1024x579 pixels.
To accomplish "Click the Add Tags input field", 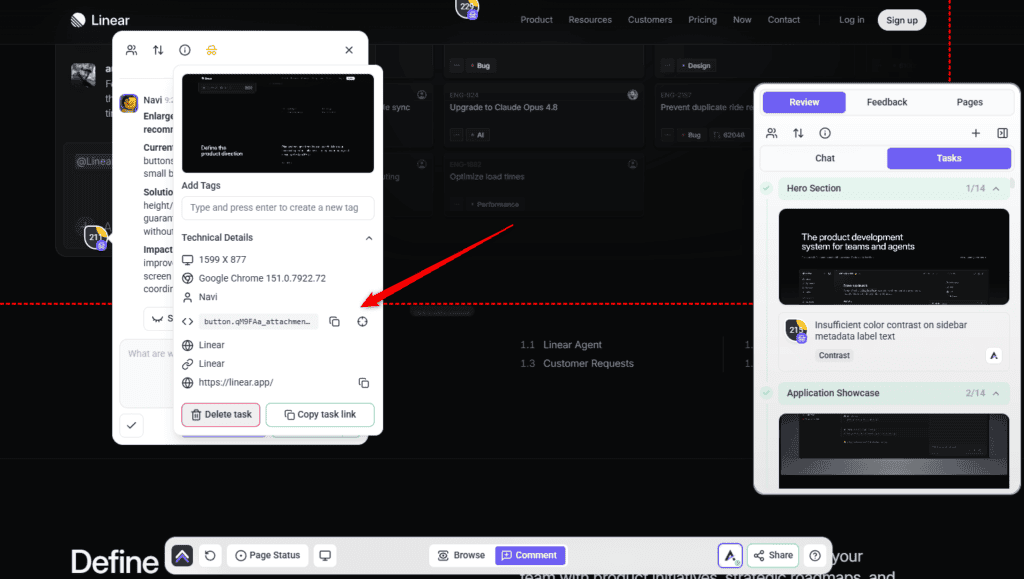I will [x=278, y=208].
